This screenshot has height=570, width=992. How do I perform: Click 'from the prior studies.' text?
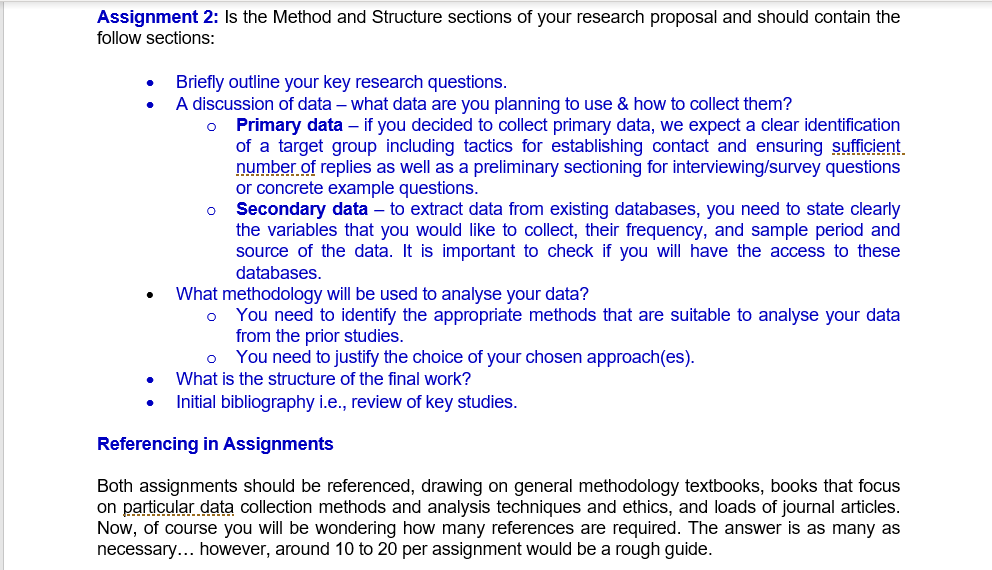click(x=319, y=336)
